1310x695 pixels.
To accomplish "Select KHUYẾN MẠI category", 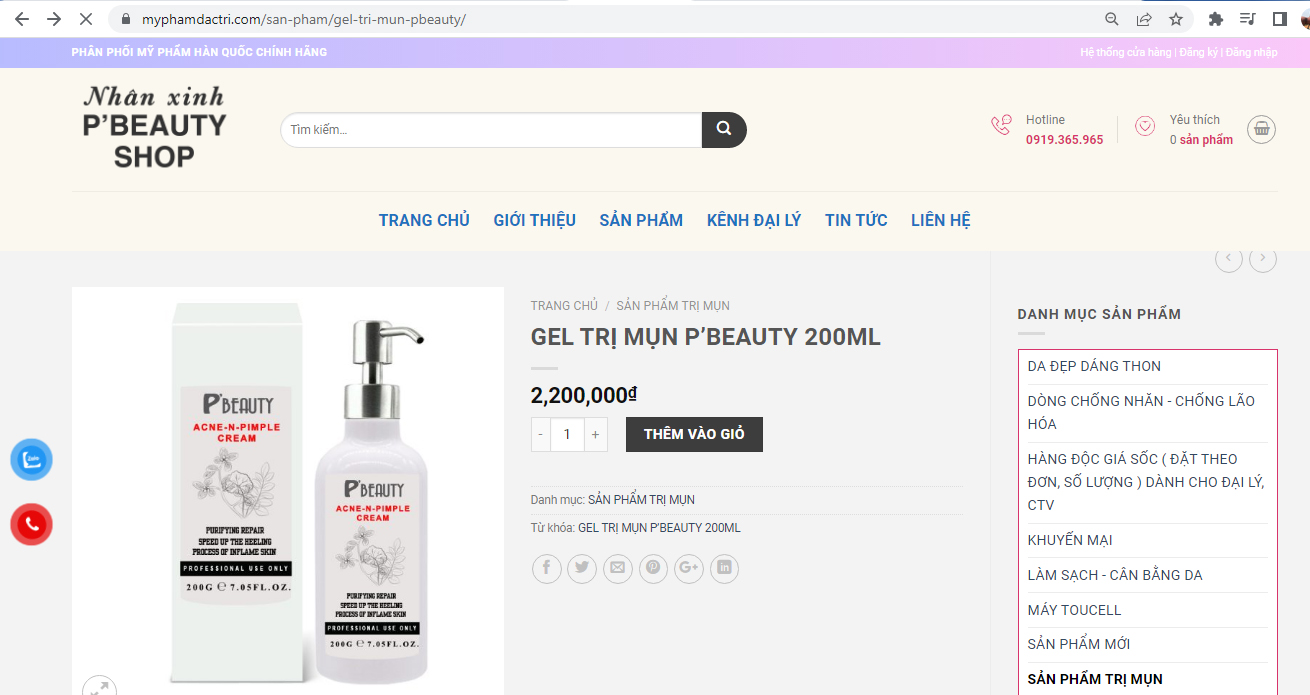I will (1070, 540).
